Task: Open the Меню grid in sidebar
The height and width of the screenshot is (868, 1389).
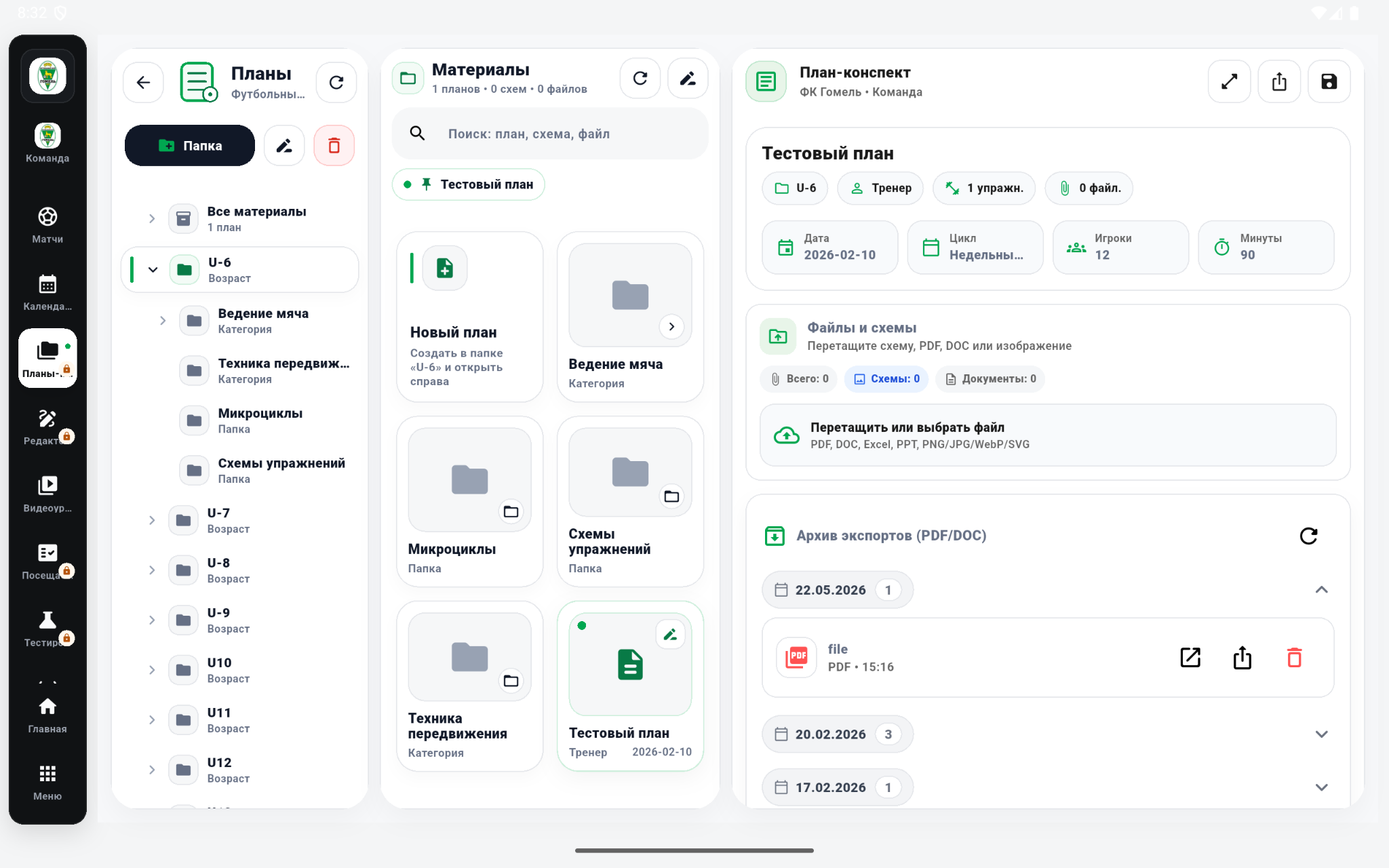Action: click(47, 783)
